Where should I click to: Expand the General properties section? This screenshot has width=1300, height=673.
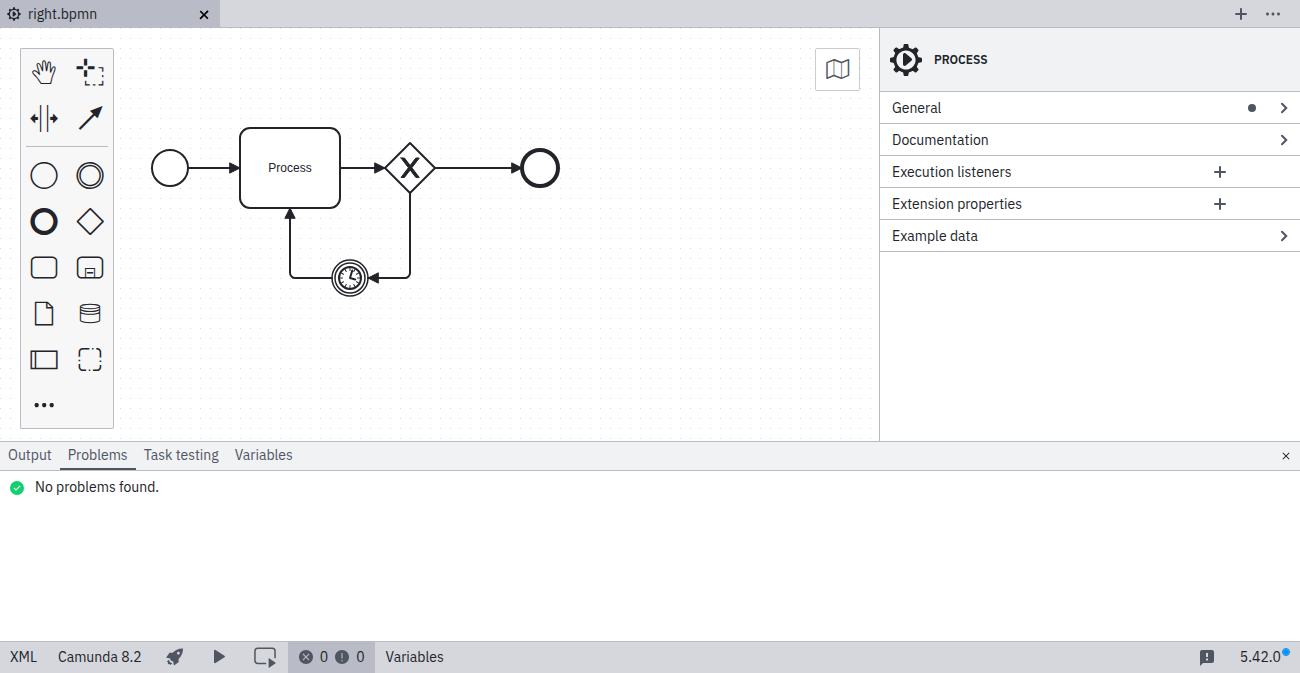(1284, 107)
